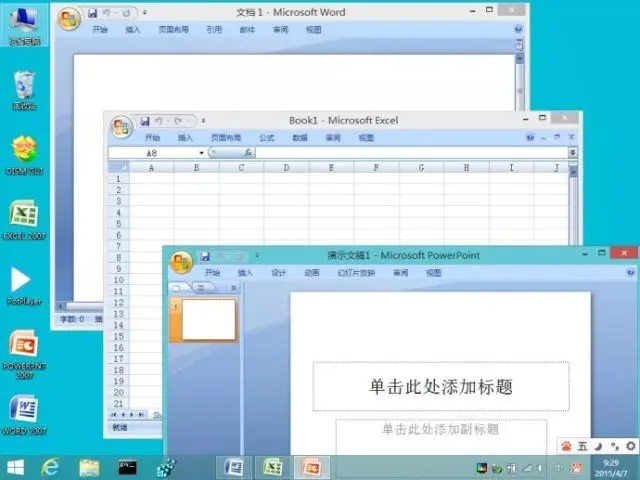Click the 字数: 0 word count in Word's status bar
640x480 pixels.
(72, 319)
